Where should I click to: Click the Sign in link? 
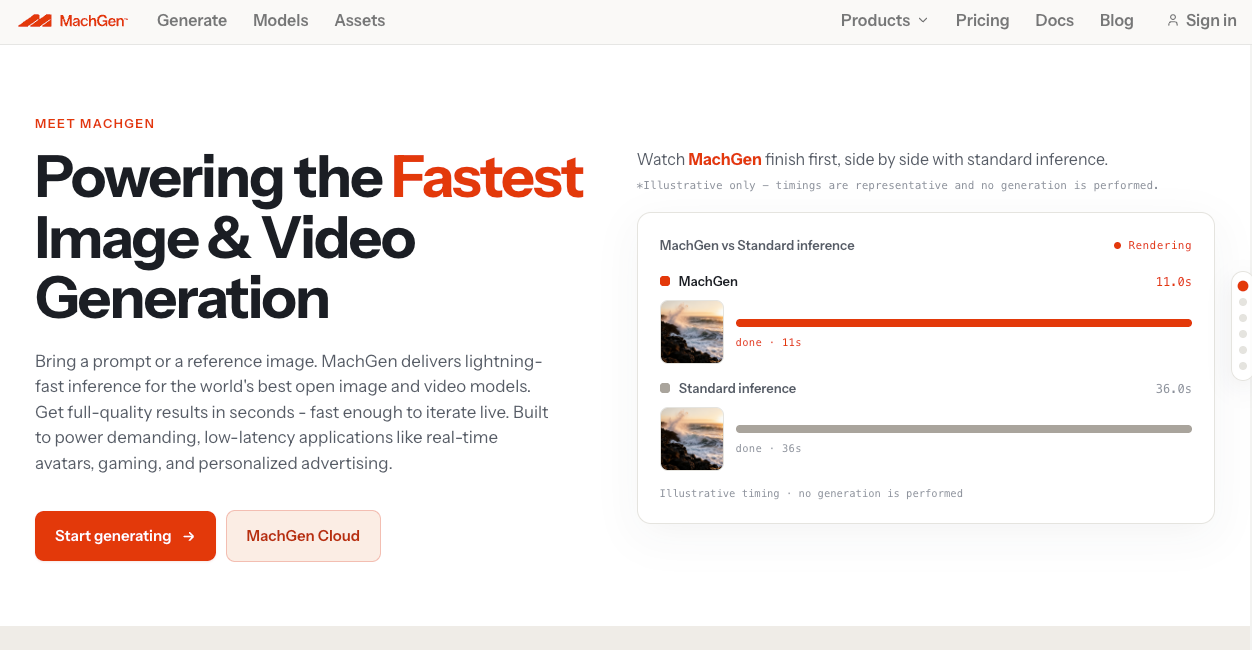(x=1201, y=20)
